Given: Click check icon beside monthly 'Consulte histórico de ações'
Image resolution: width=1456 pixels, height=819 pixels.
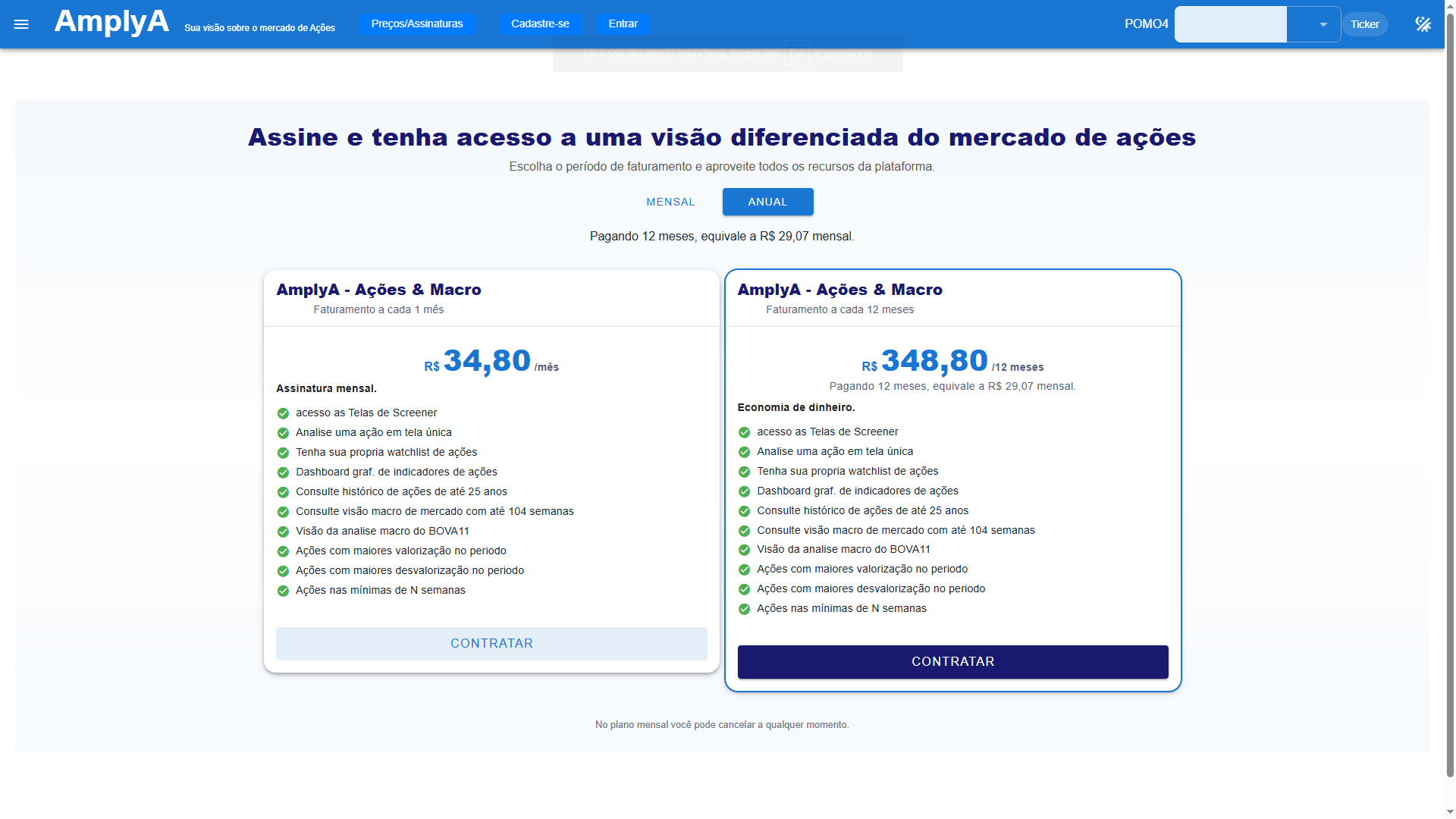Looking at the screenshot, I should [283, 492].
